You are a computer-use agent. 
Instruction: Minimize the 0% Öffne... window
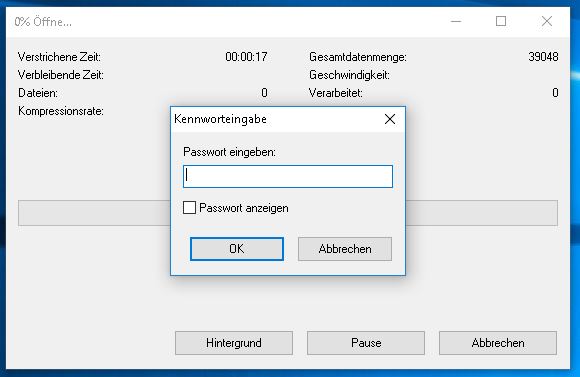point(456,21)
